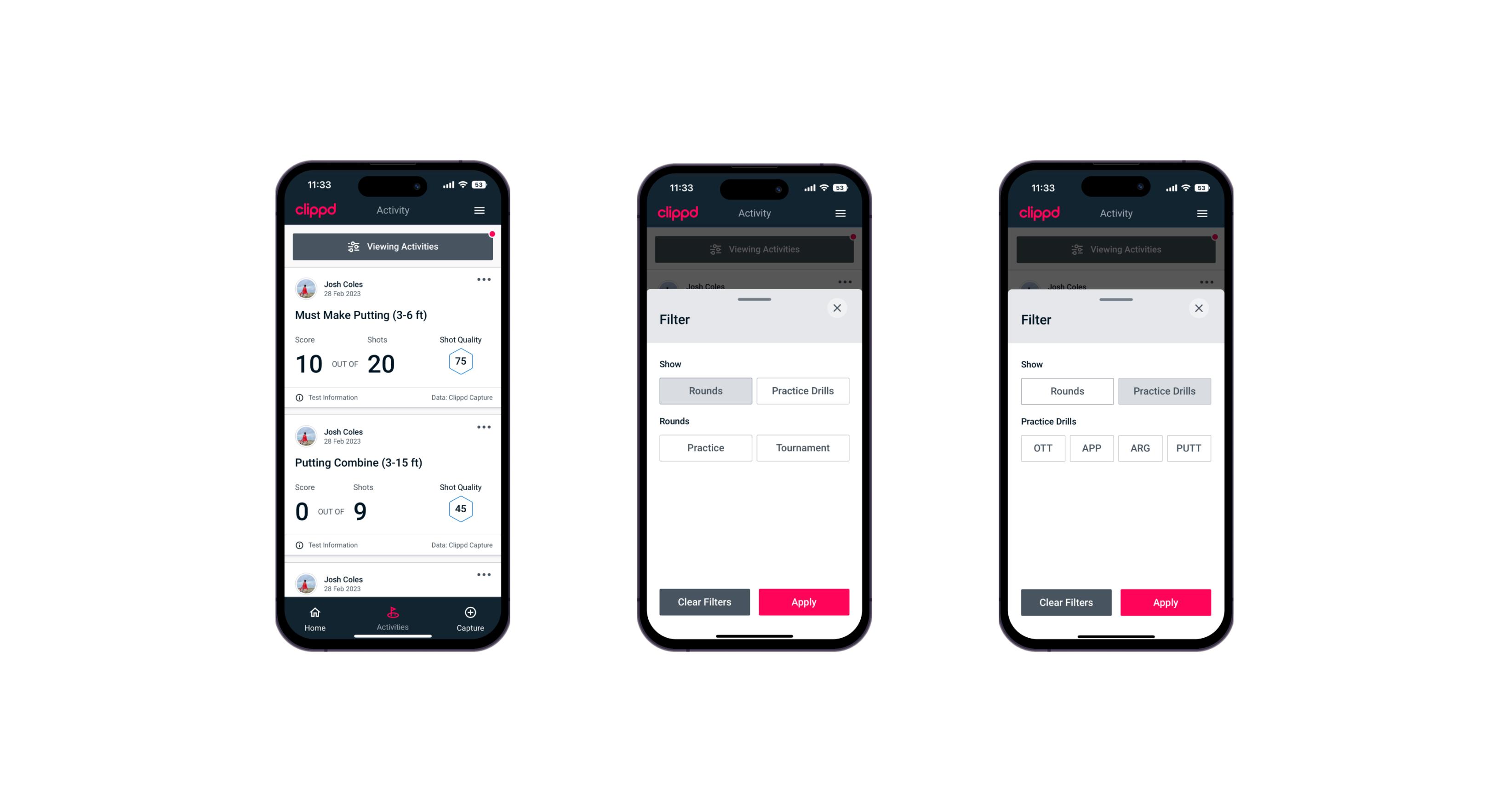Toggle the Practice Drills filter button
The image size is (1509, 812).
point(802,390)
